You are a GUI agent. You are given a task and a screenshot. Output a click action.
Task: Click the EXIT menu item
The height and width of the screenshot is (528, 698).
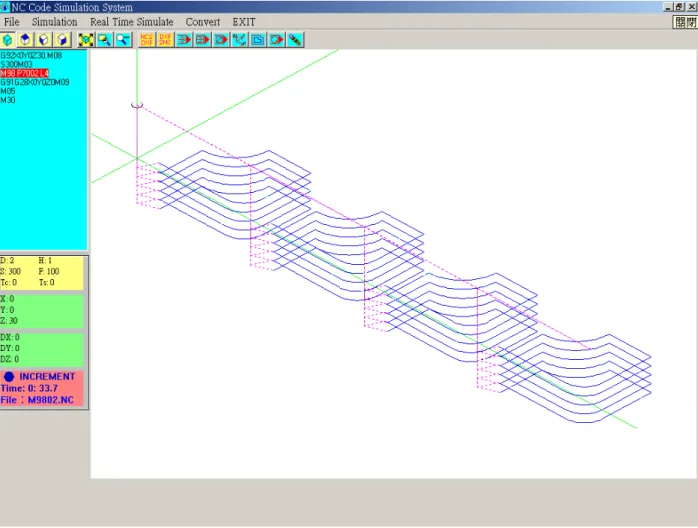(244, 22)
